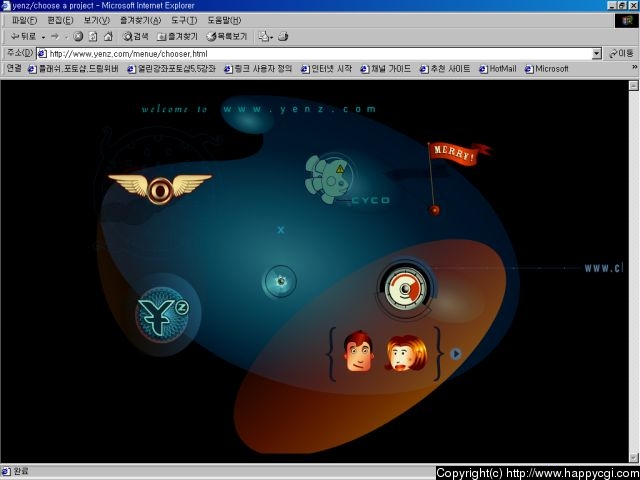Click the small x mark in the page center
This screenshot has width=640, height=480.
[x=281, y=230]
